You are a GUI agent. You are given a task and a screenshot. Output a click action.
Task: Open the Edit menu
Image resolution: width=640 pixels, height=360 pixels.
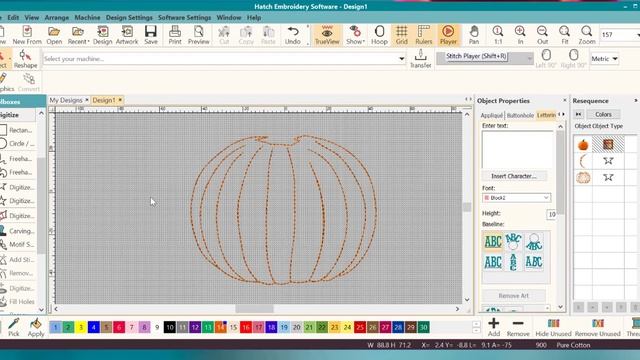13,18
